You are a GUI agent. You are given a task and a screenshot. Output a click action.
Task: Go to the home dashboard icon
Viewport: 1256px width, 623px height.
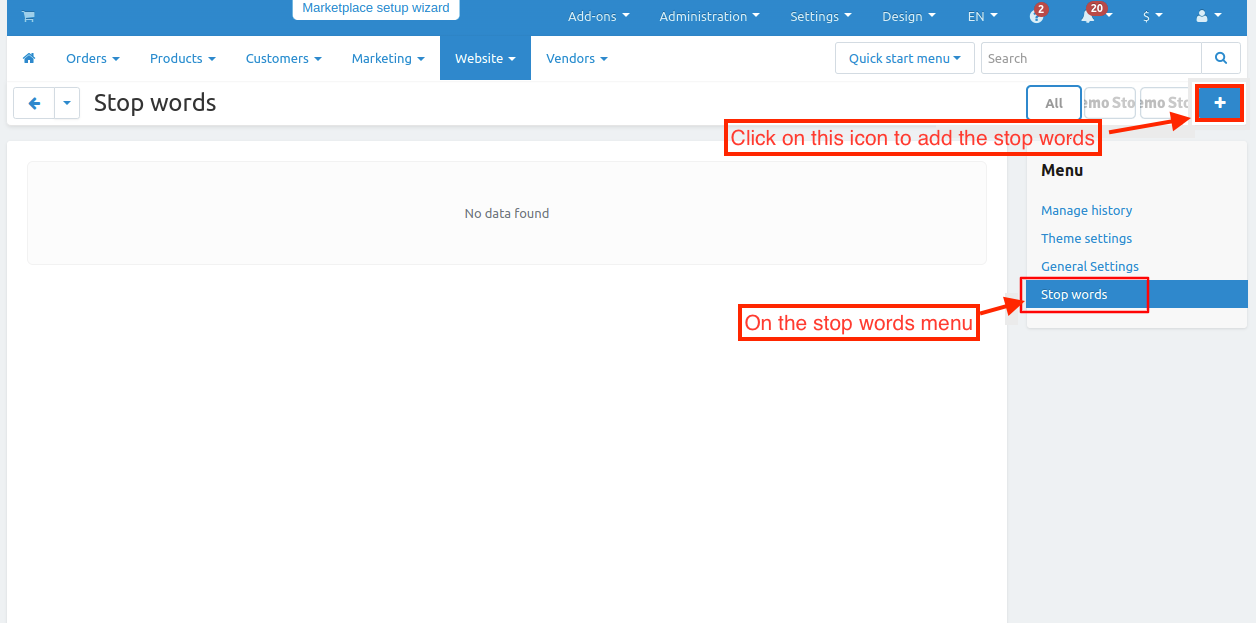coord(29,59)
